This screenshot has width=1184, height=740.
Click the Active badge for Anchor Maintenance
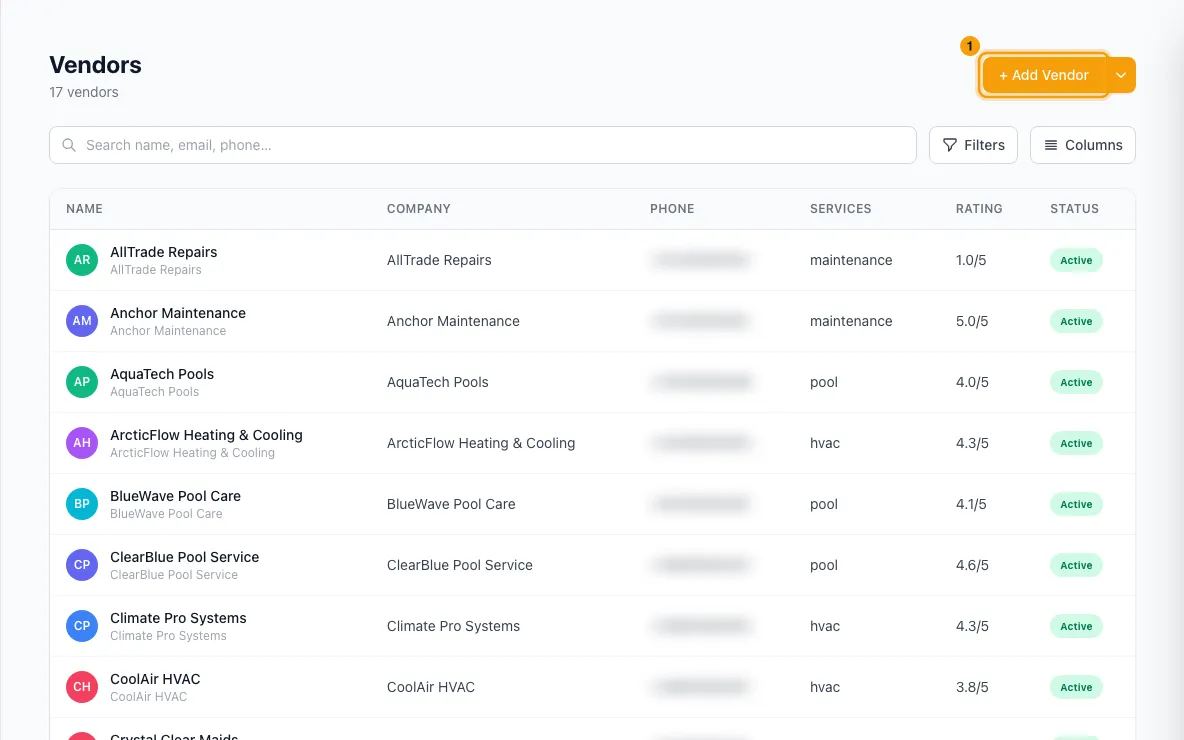point(1076,322)
